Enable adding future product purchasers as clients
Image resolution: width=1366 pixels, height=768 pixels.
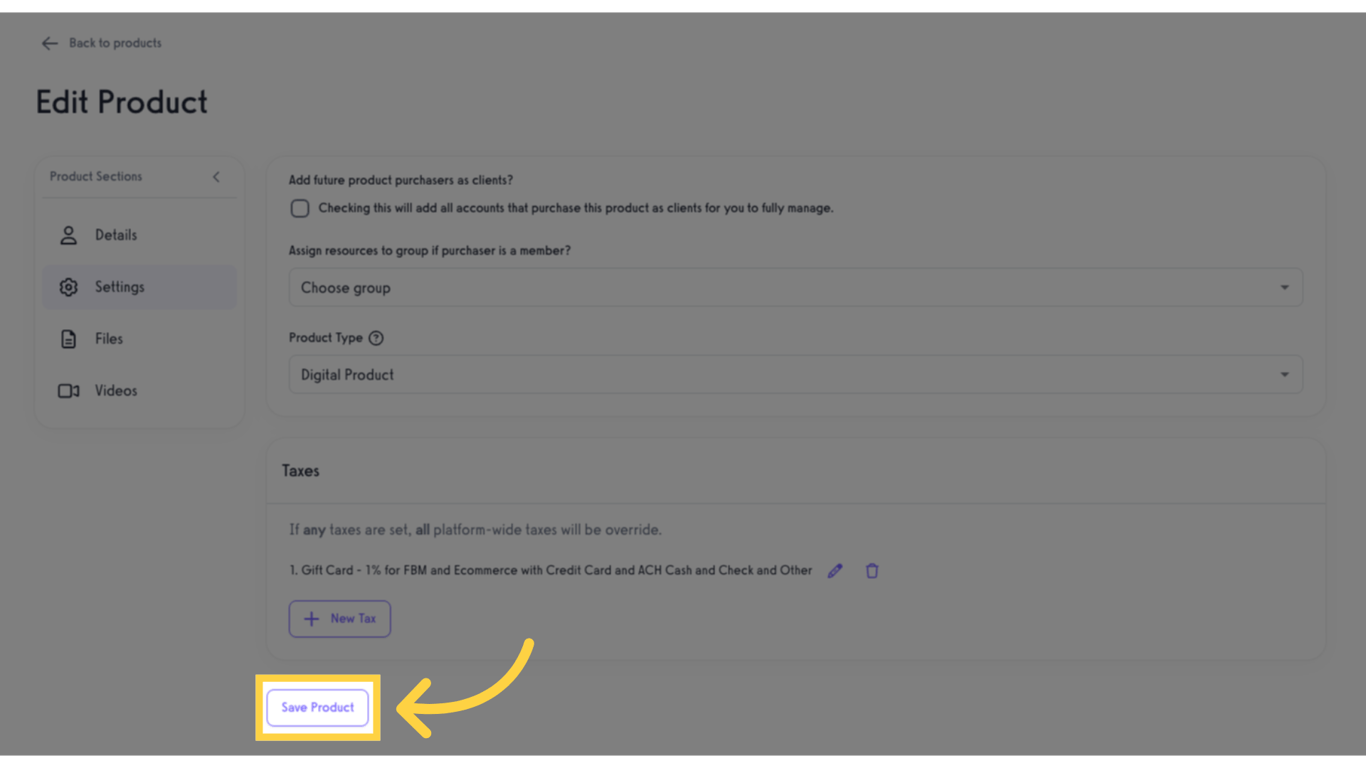[x=299, y=208]
